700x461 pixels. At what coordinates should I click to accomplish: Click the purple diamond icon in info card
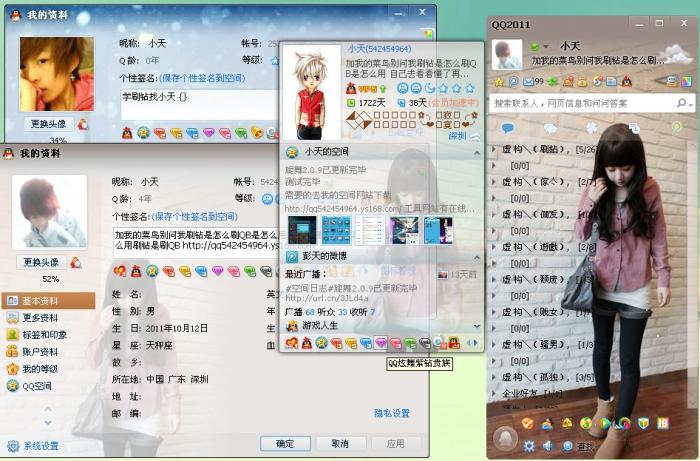380,343
